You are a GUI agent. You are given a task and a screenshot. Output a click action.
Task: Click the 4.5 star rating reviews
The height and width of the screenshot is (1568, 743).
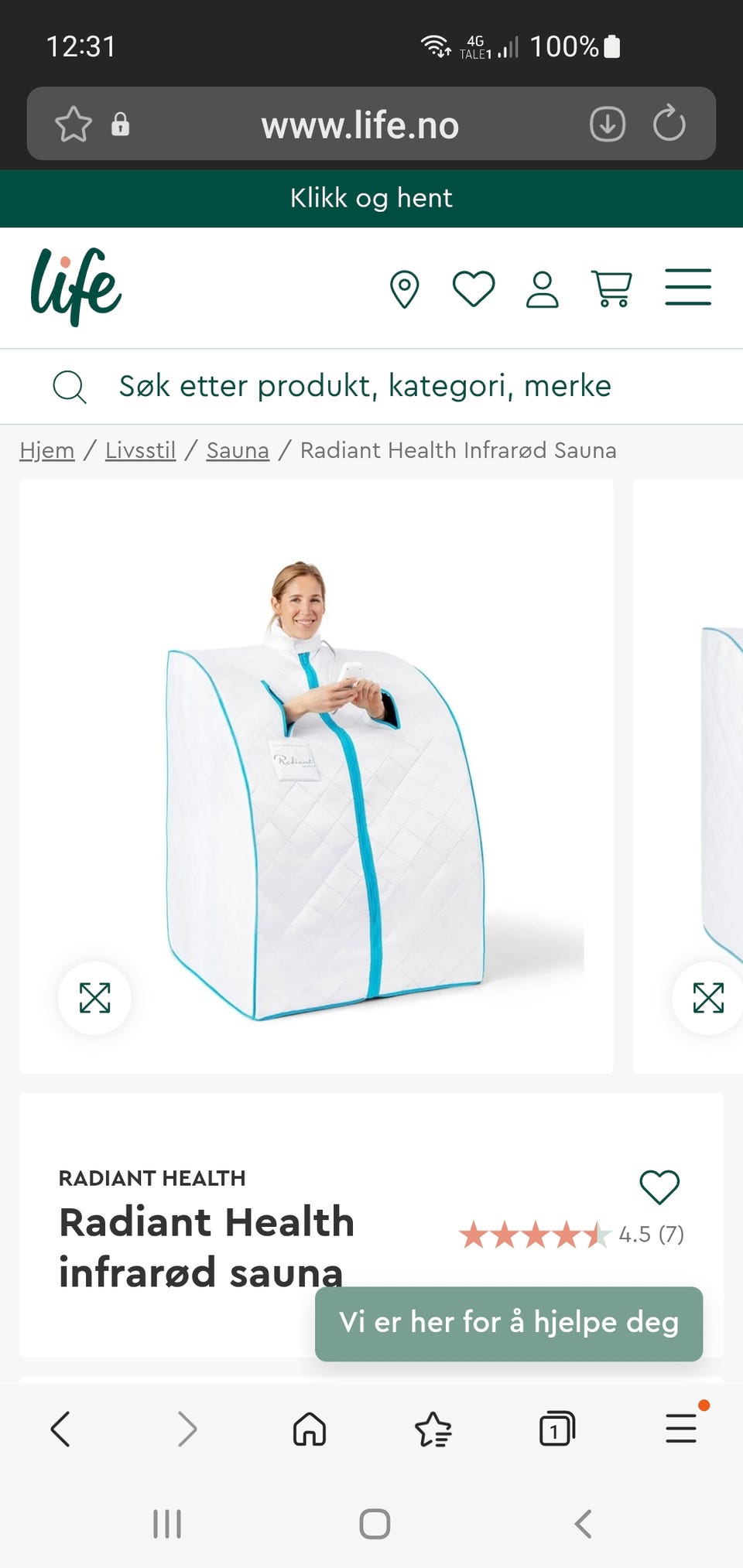(x=571, y=1235)
